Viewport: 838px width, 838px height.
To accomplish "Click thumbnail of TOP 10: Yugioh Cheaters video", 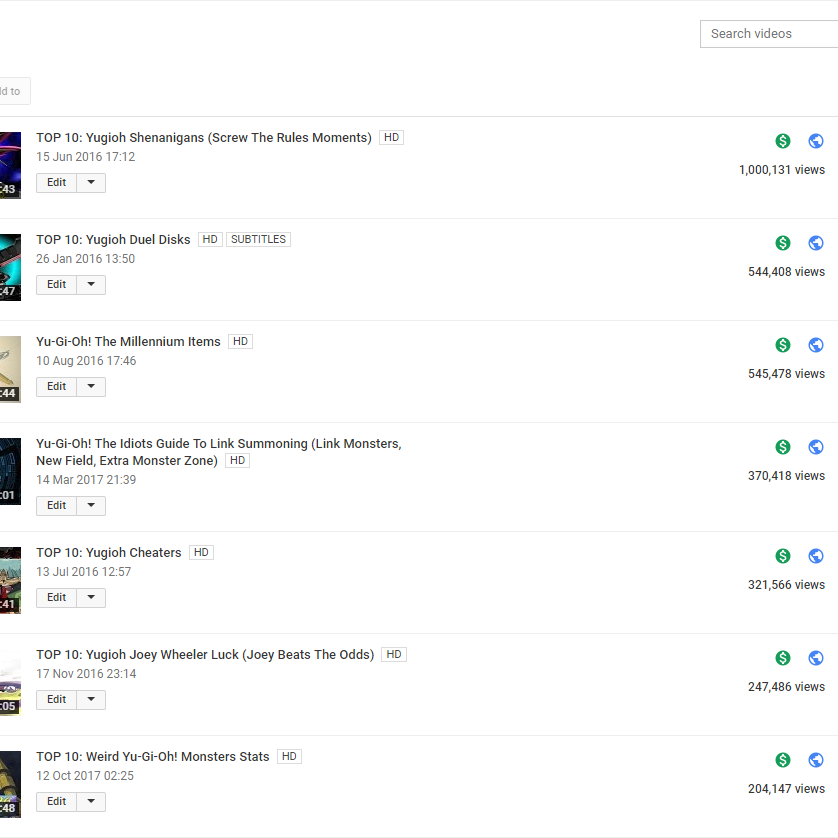I will [x=10, y=580].
